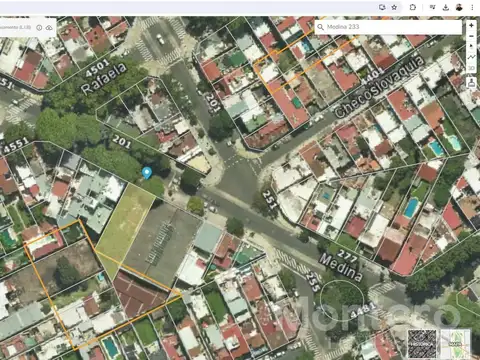This screenshot has height=360, width=480.
Task: Click the cloud upload icon
Action: pos(49,28)
